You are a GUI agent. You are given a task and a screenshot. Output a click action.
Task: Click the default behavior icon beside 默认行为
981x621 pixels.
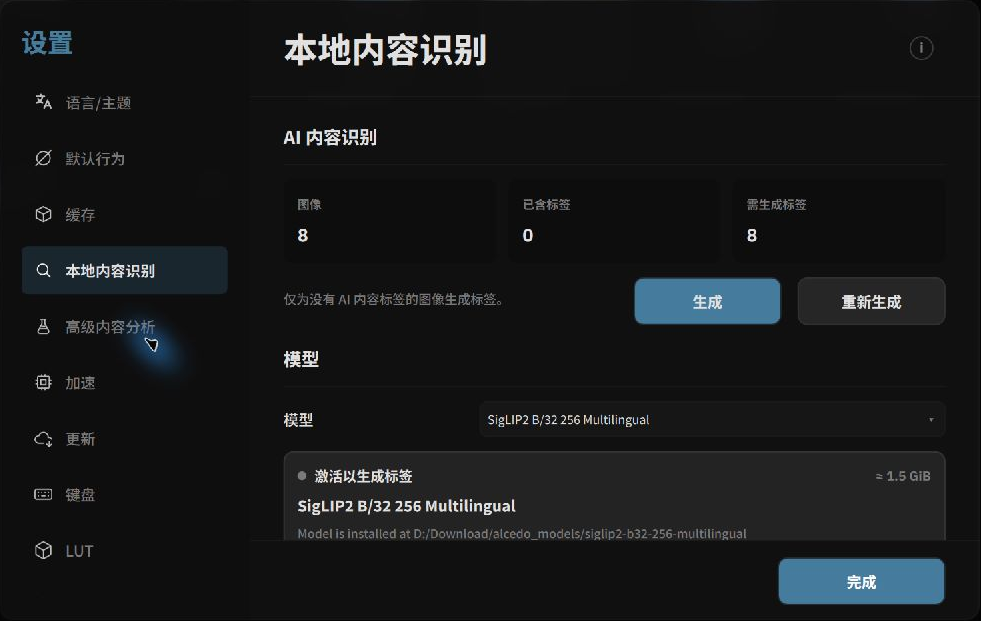coord(43,158)
